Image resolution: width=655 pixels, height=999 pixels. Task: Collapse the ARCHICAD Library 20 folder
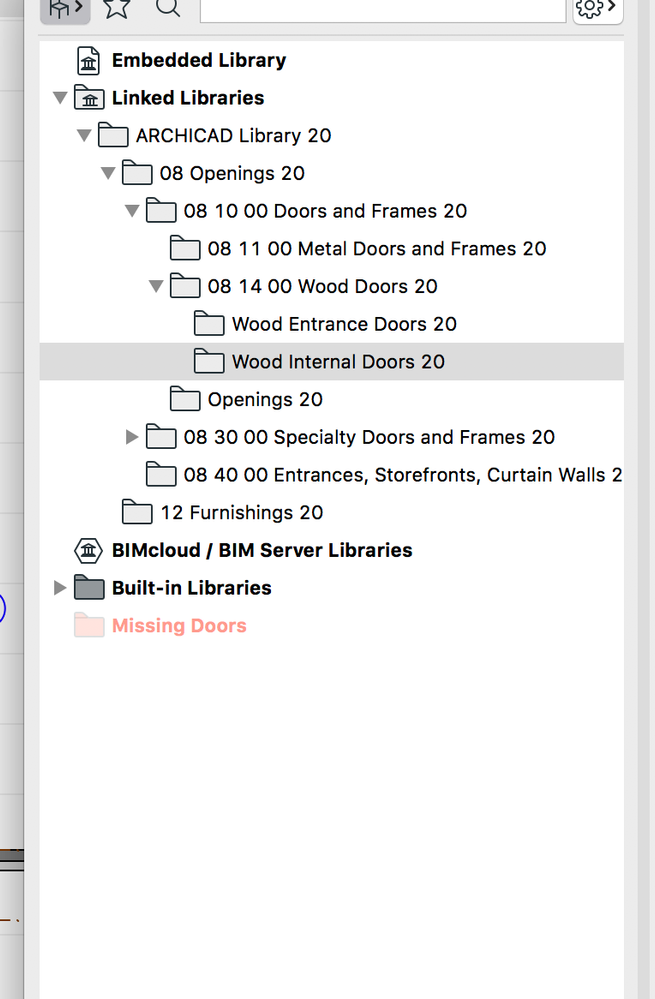point(84,135)
